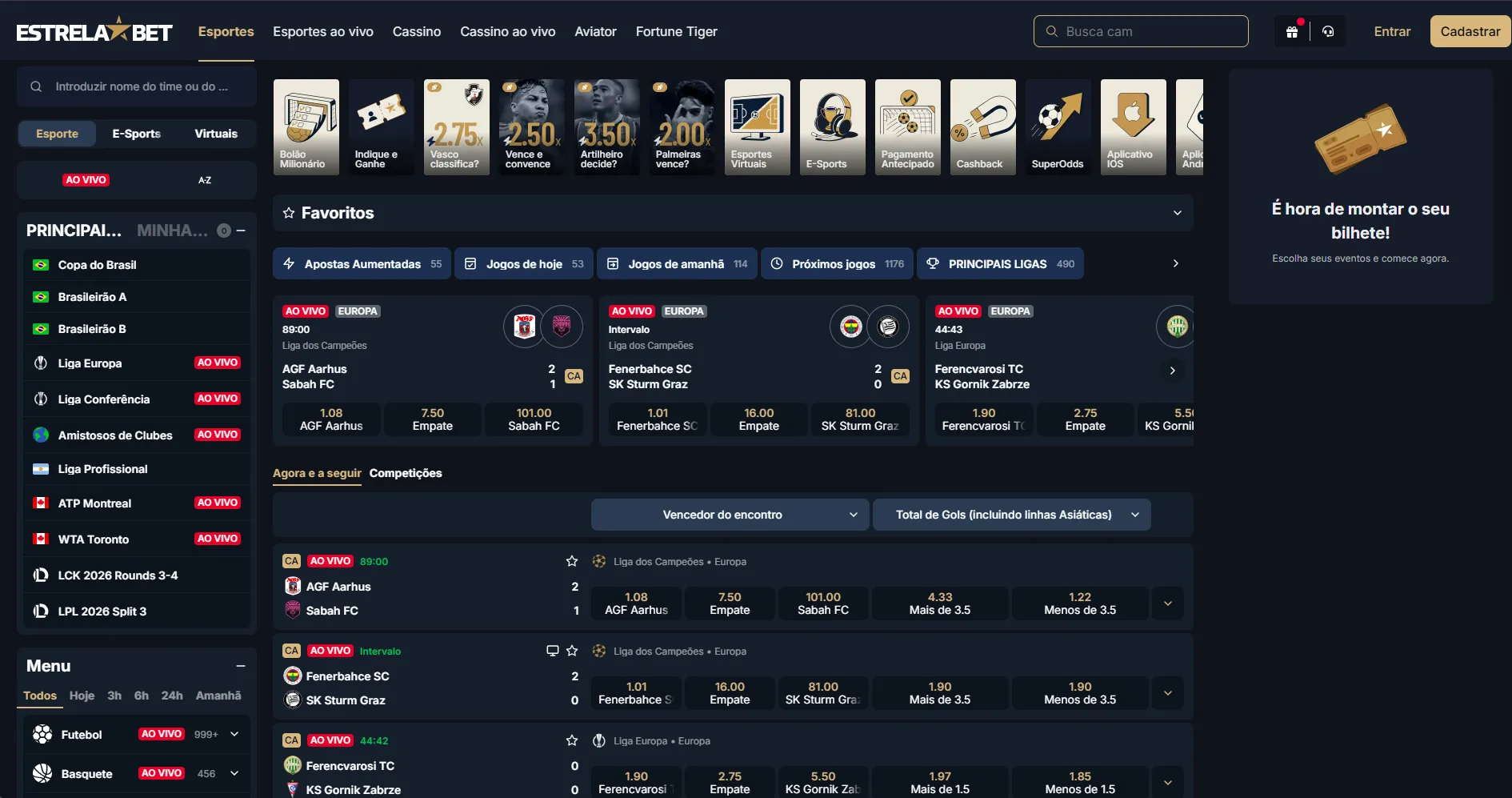1512x798 pixels.
Task: Open Bolão Milionário promo tile
Action: coord(306,126)
